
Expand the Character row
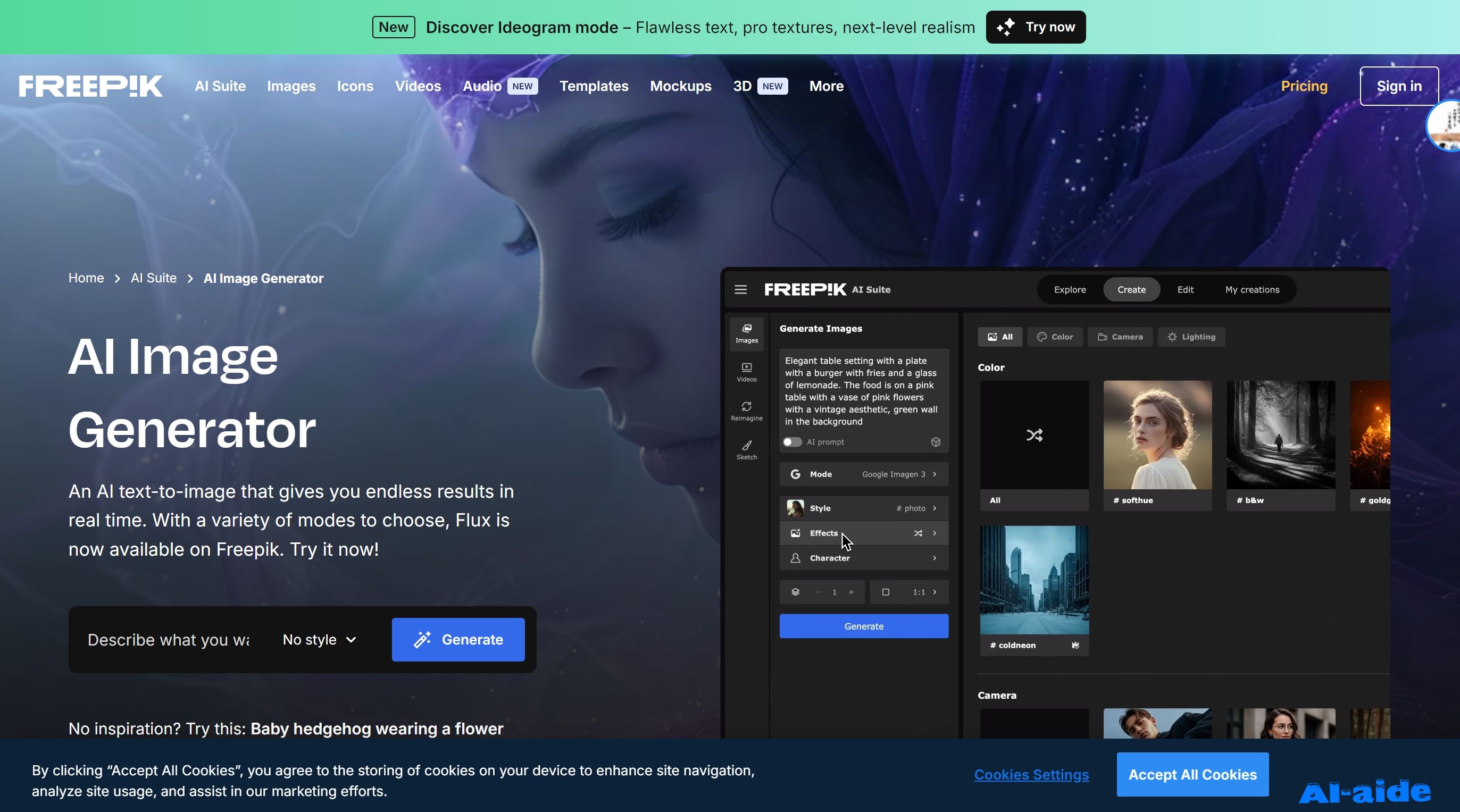coord(863,558)
